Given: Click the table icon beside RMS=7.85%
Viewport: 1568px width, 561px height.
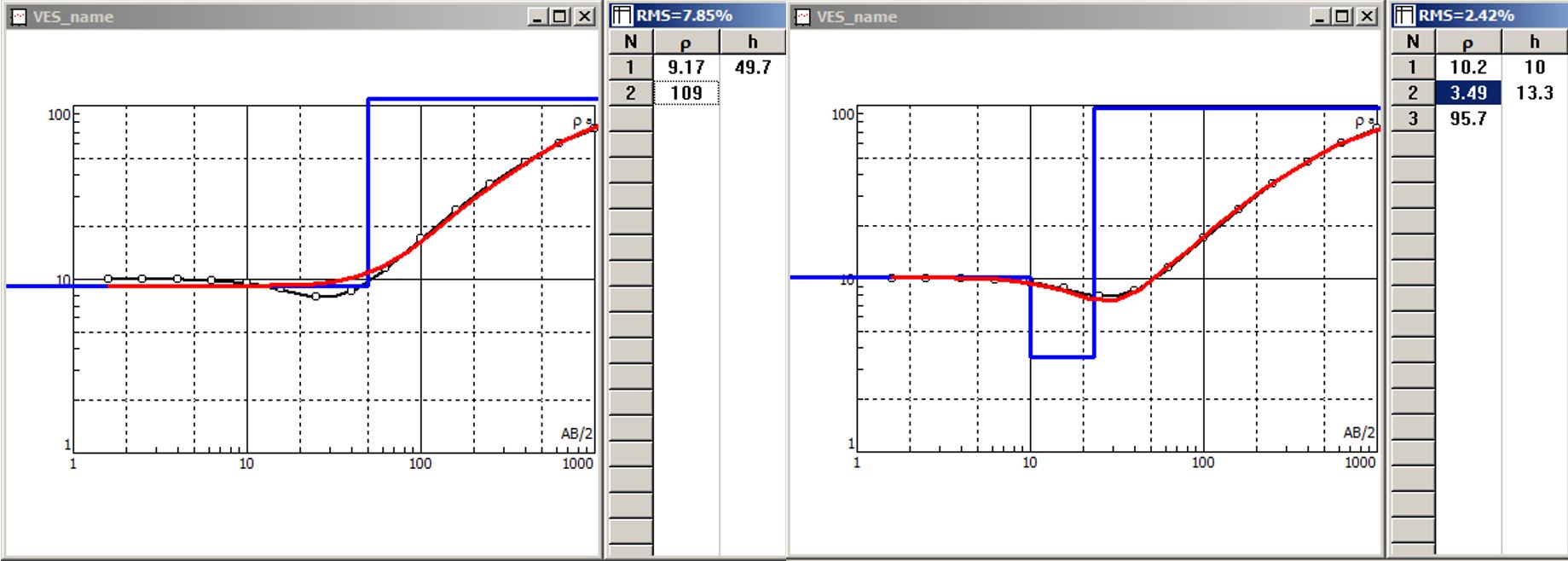Looking at the screenshot, I should (x=622, y=15).
